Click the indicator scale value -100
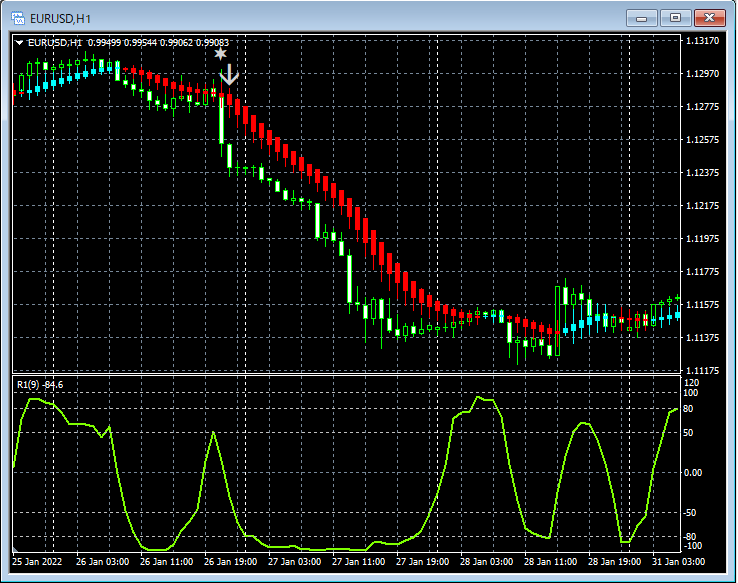 coord(692,546)
